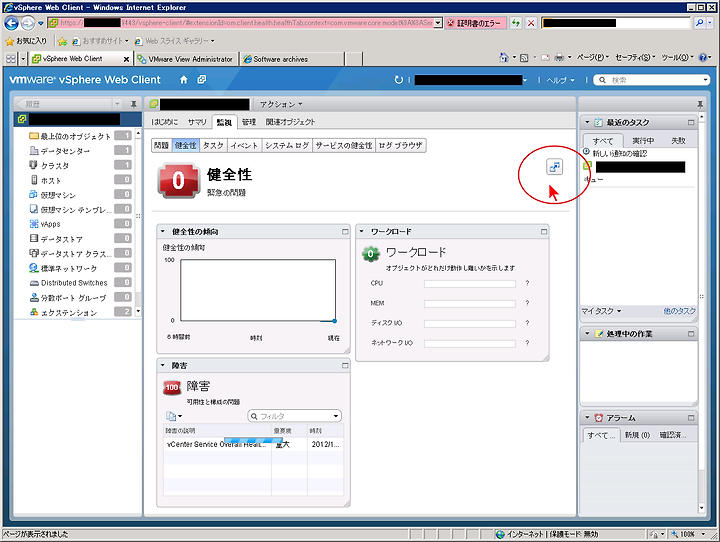Go to vSphere Web Client home icon
The image size is (720, 542).
(184, 80)
